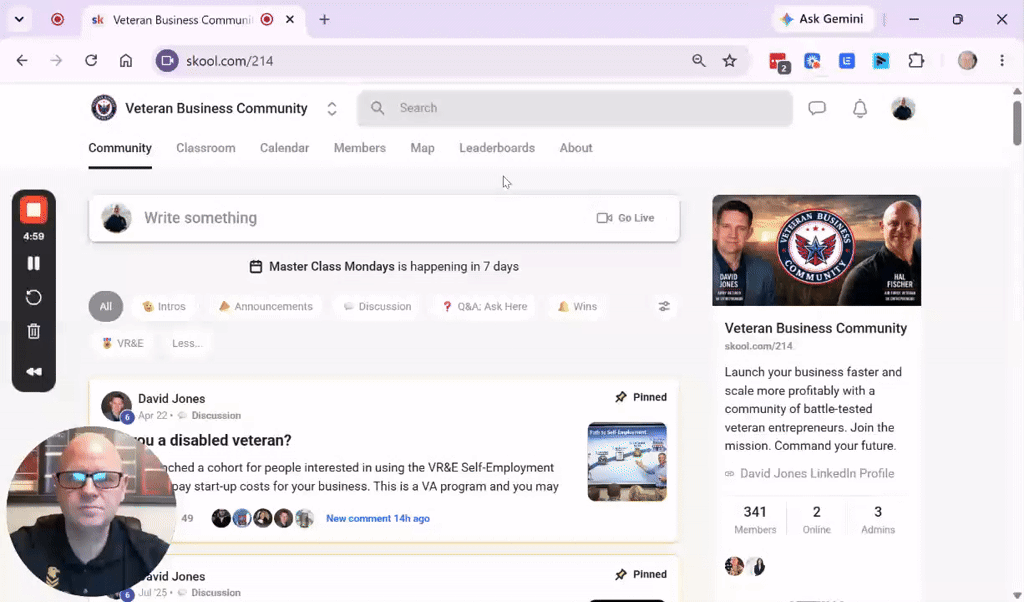The height and width of the screenshot is (602, 1024).
Task: Open the browser home page
Action: click(x=125, y=61)
